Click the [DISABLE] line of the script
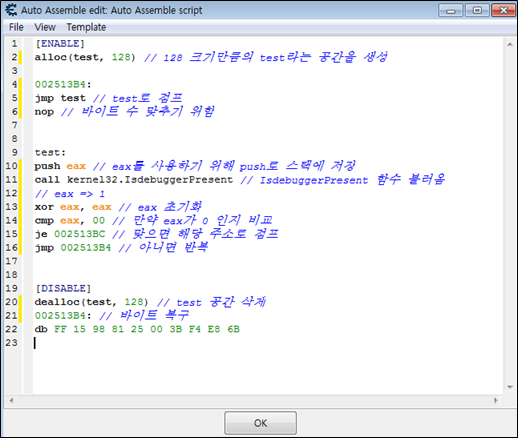 click(63, 288)
